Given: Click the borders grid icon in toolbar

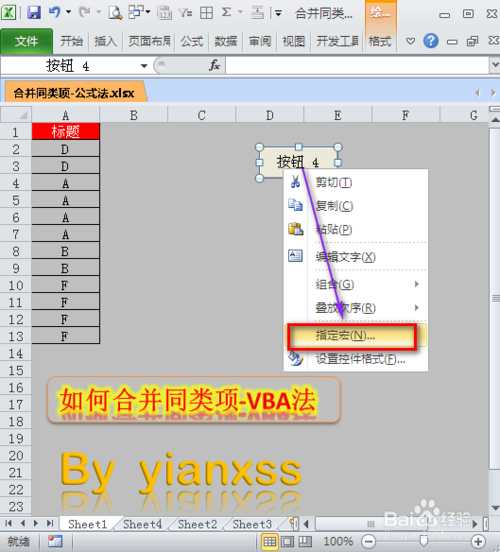Looking at the screenshot, I should [206, 13].
